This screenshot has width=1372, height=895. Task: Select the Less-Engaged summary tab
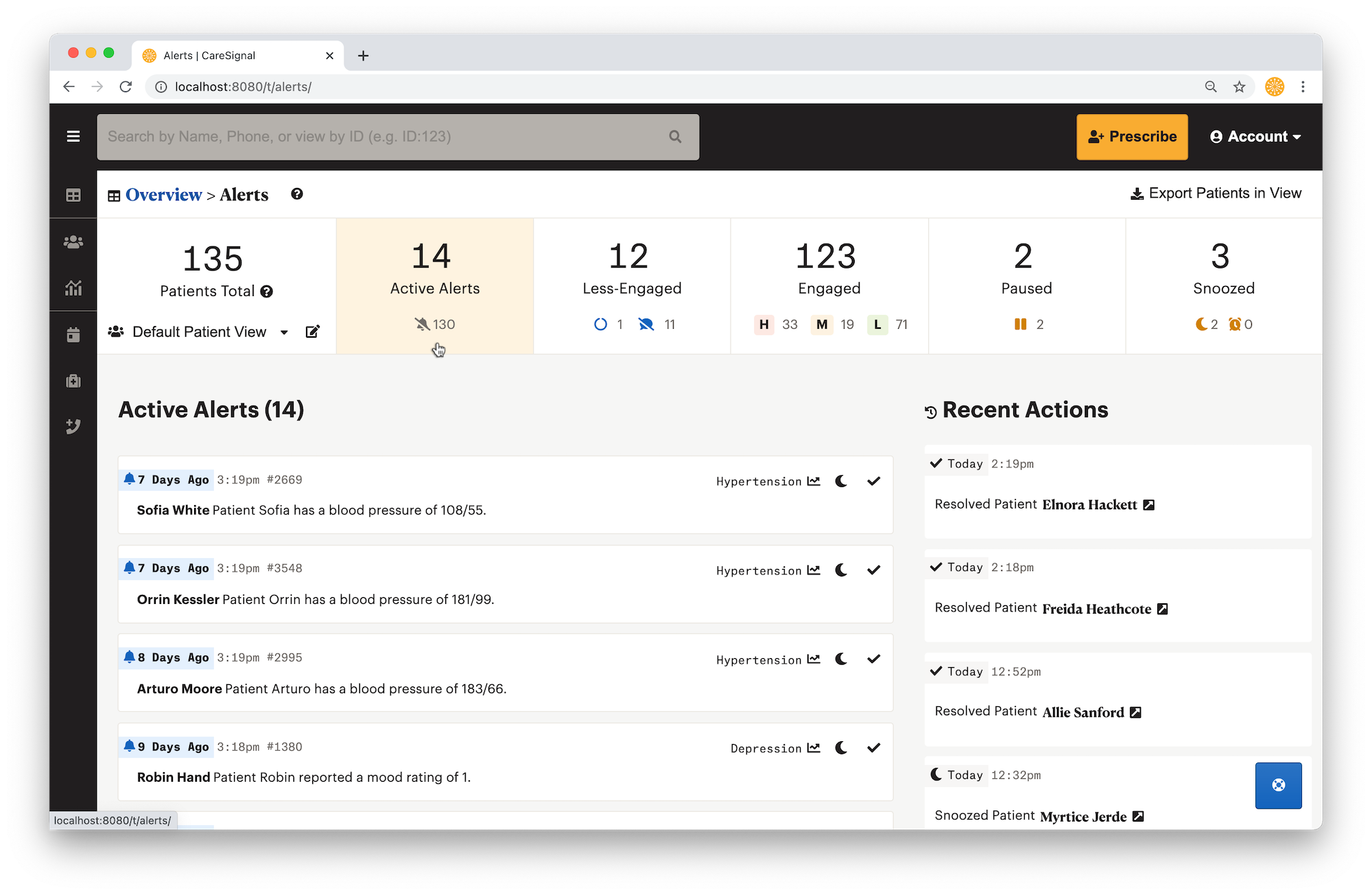point(632,286)
